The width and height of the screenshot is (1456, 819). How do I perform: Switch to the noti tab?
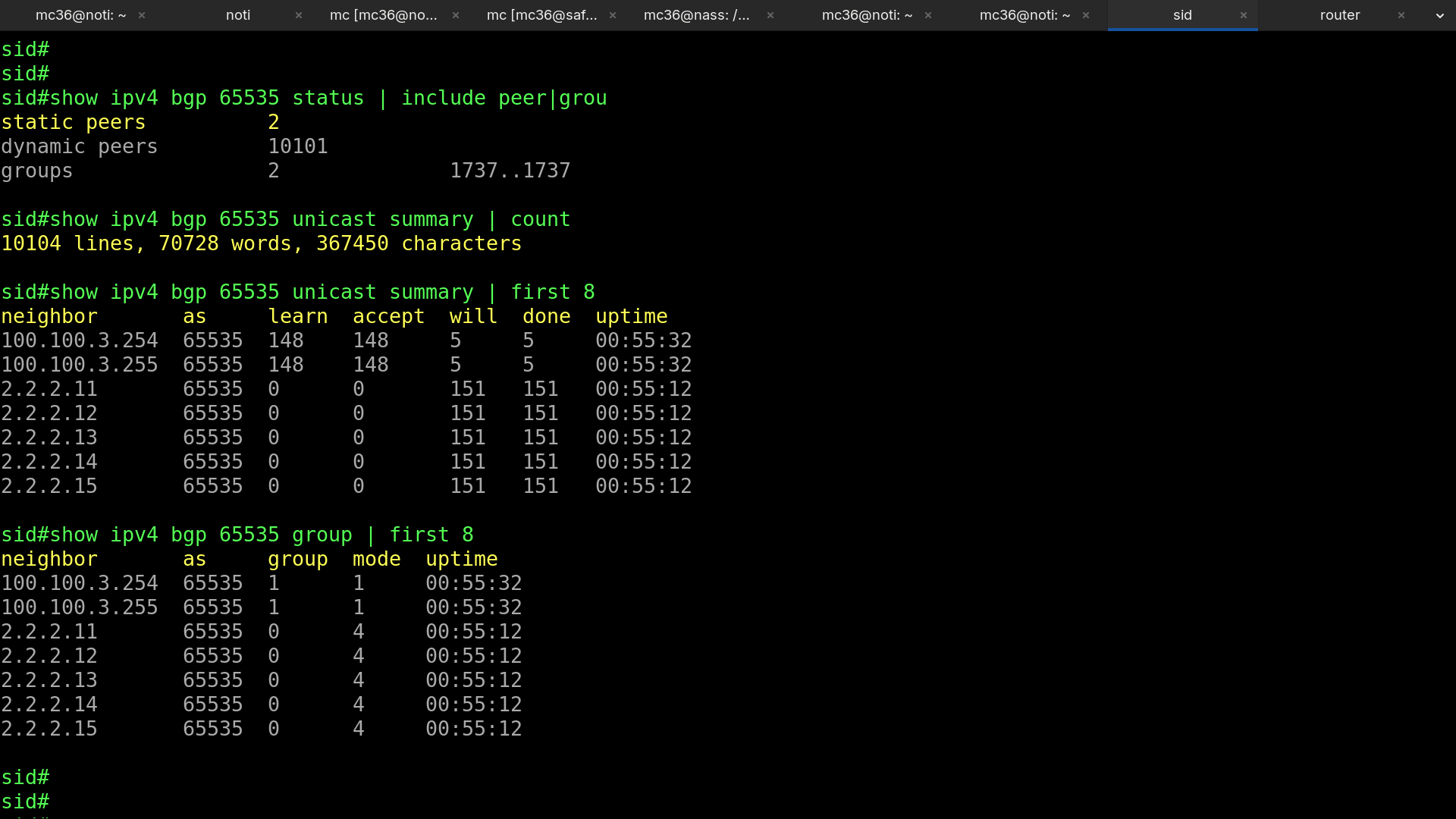(x=238, y=15)
